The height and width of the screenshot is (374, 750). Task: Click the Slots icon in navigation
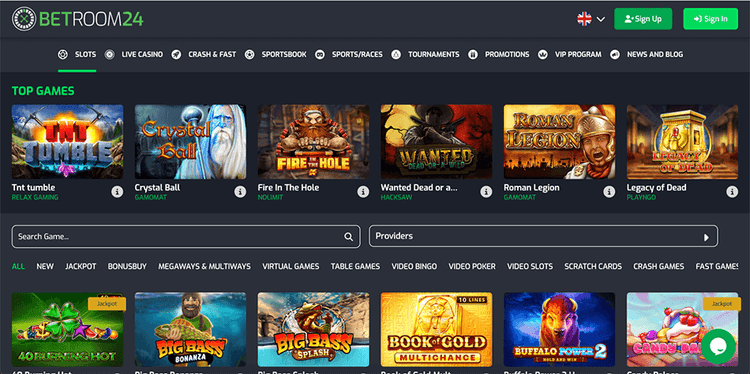(63, 55)
